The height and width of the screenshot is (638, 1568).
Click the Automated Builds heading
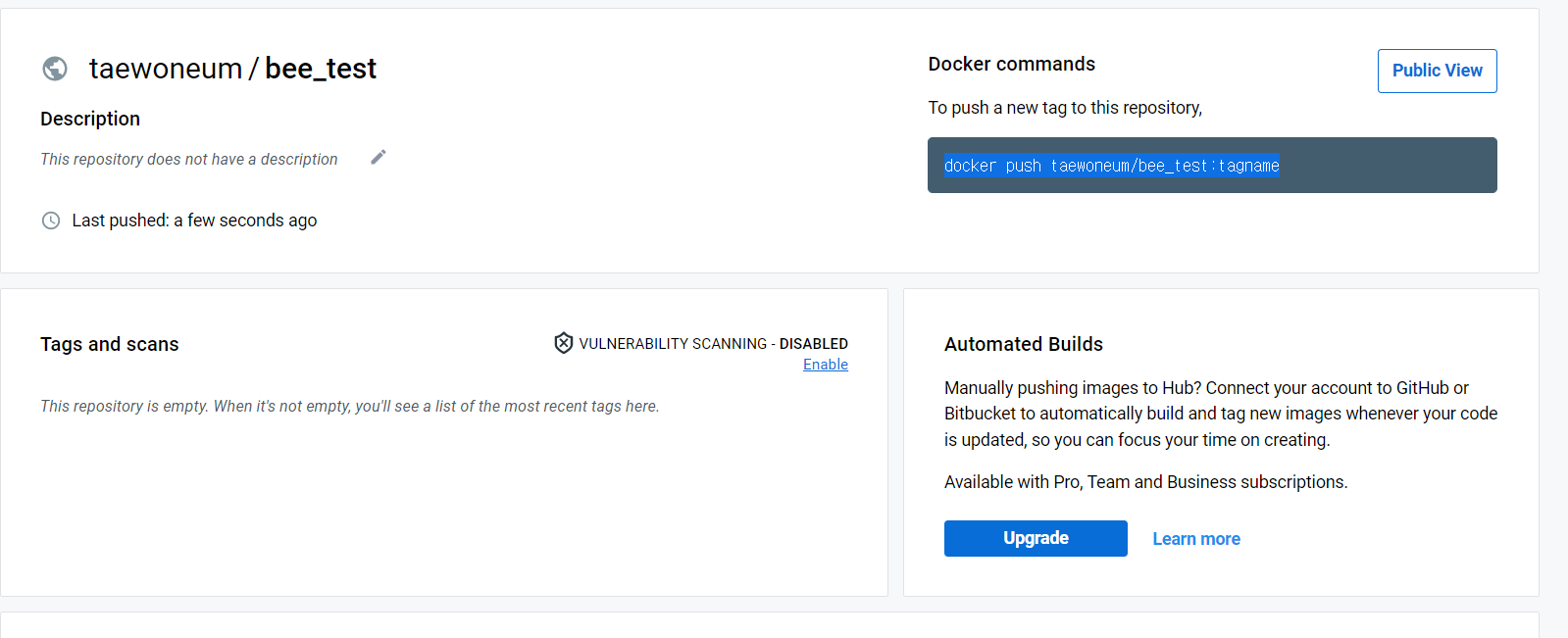coord(1024,344)
